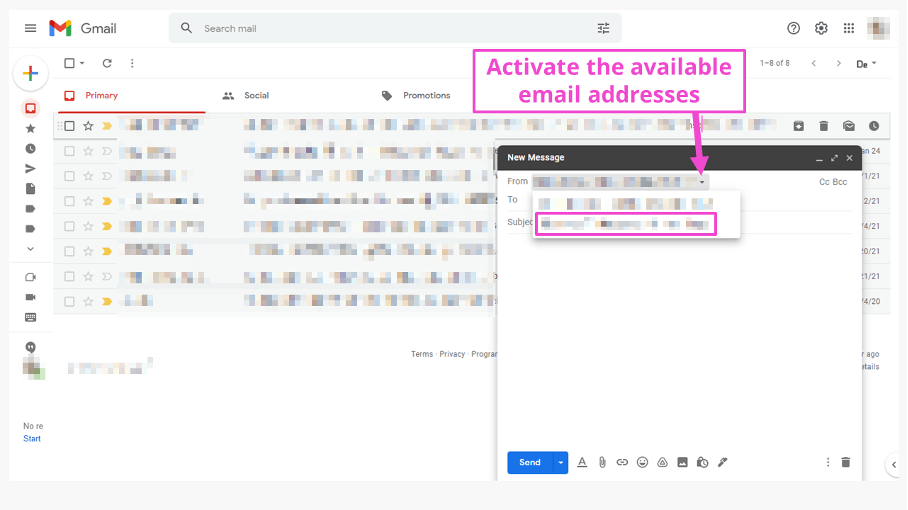The image size is (908, 510).
Task: Select the second email checkbox
Action: [x=69, y=151]
